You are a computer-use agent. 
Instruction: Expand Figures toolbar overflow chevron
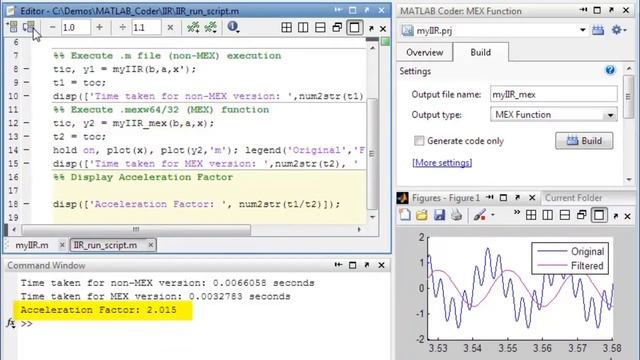tap(517, 212)
